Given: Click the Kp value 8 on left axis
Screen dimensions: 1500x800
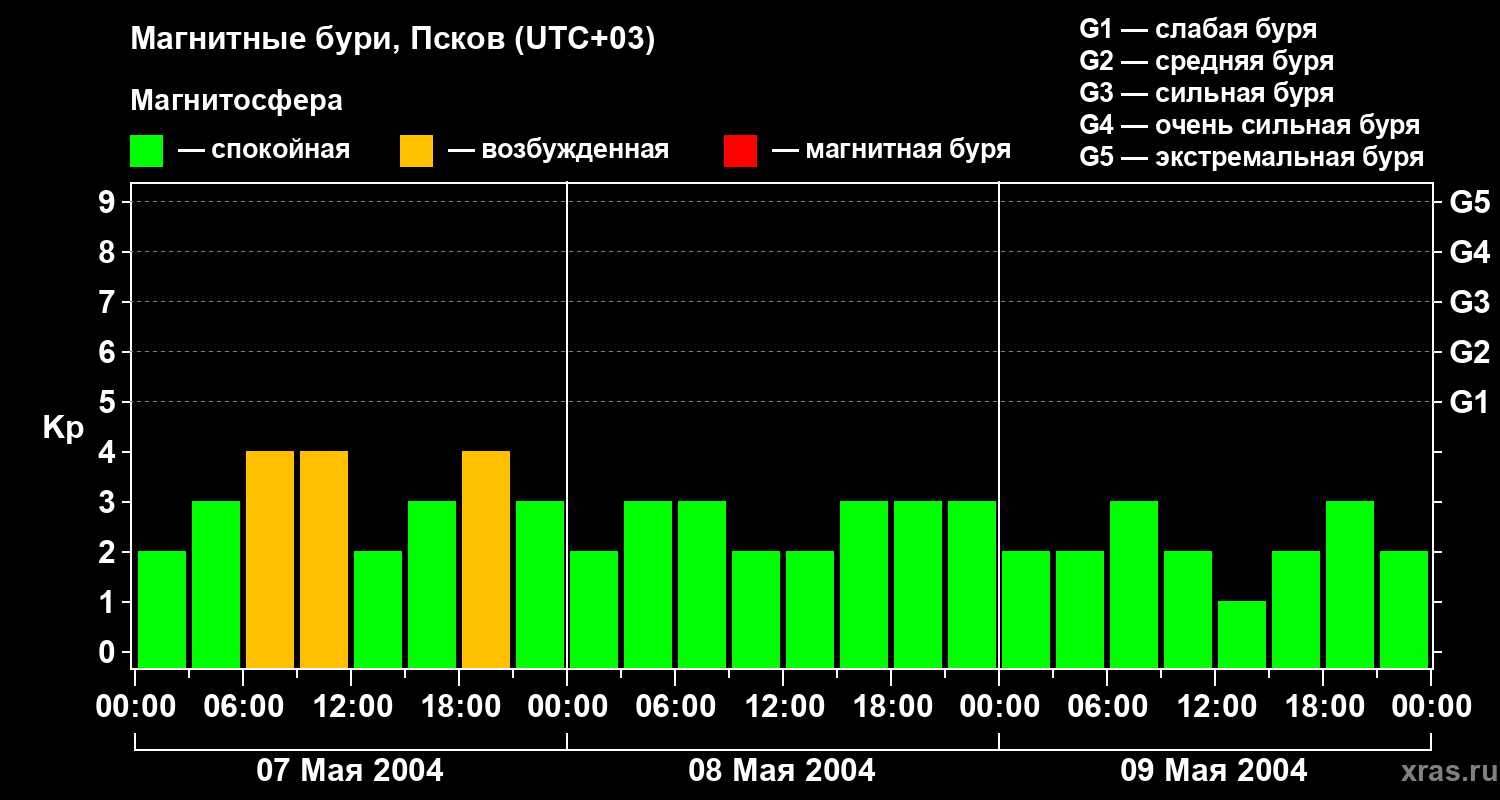Looking at the screenshot, I should pos(107,252).
